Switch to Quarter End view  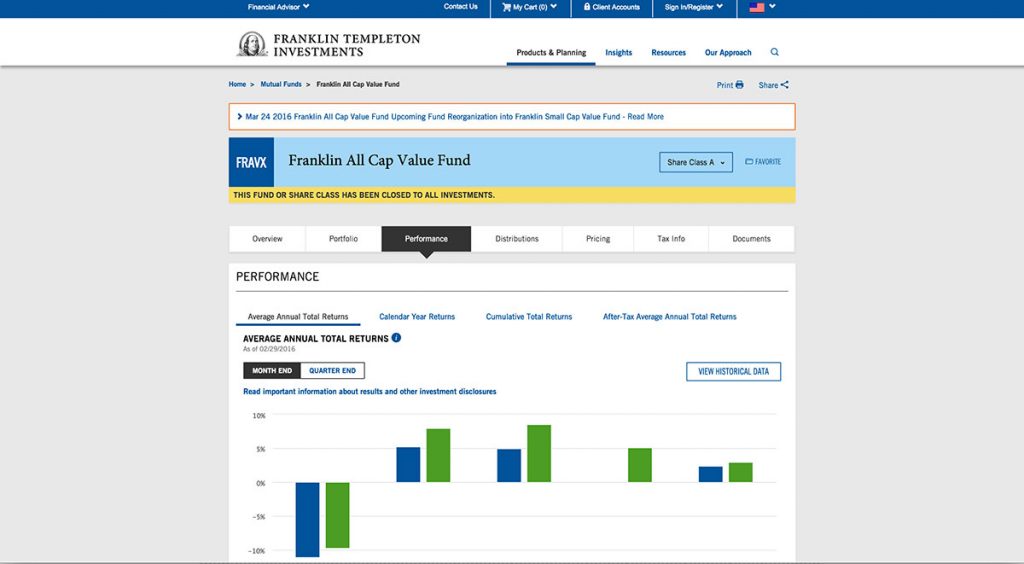click(x=332, y=371)
